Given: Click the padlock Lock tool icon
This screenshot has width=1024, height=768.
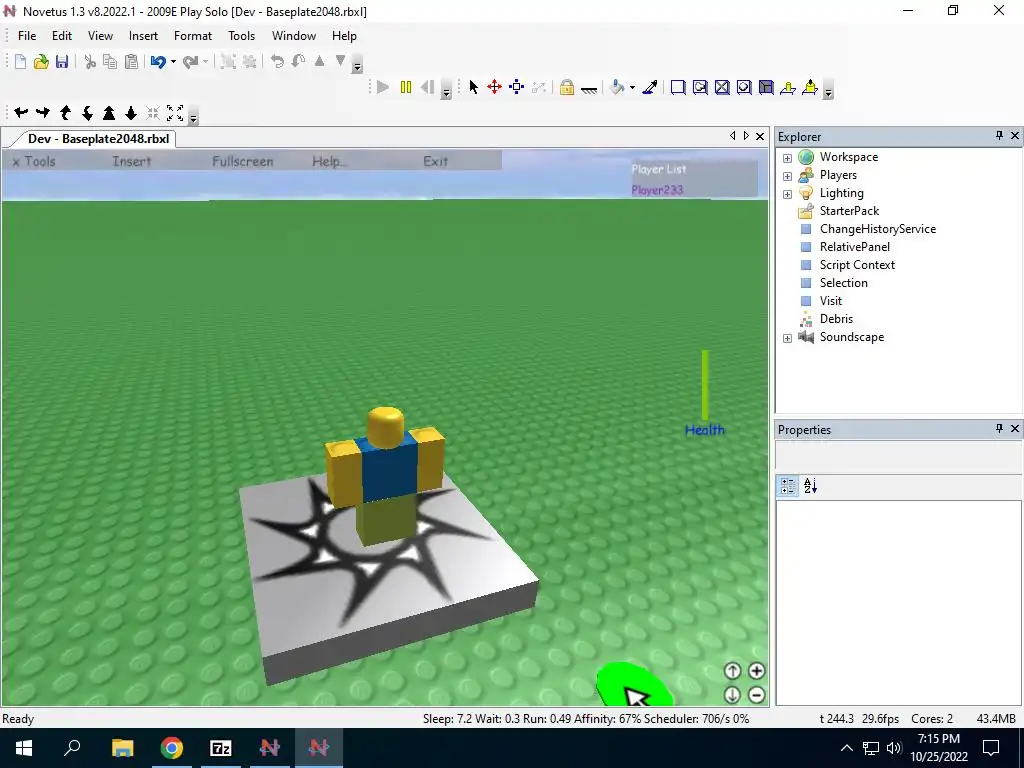Looking at the screenshot, I should tap(567, 87).
